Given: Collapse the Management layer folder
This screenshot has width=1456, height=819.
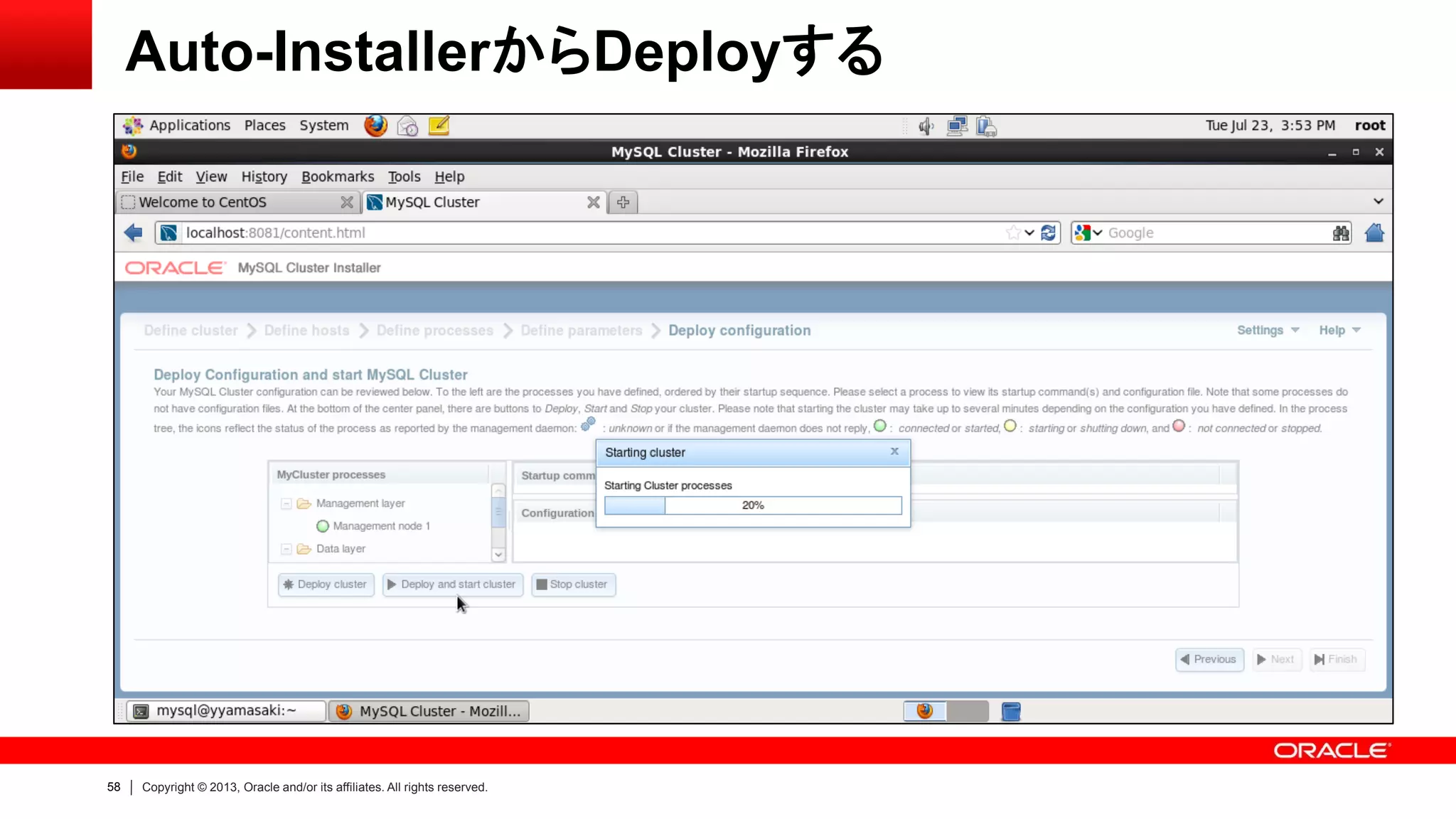Looking at the screenshot, I should click(286, 503).
